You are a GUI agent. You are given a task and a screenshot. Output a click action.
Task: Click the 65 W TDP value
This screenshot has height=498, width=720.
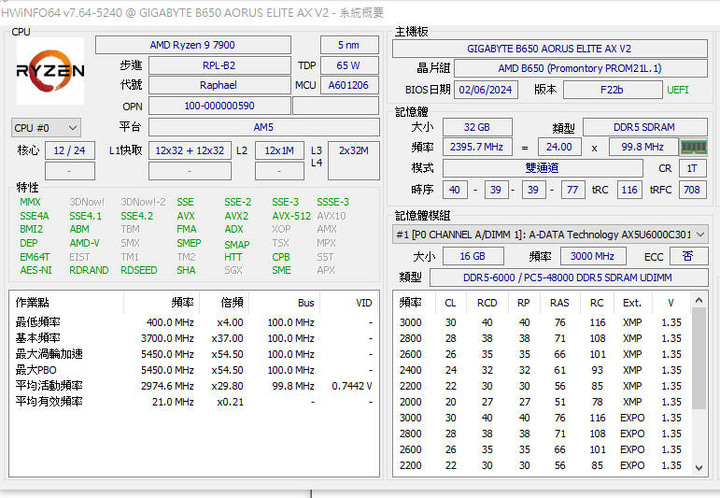tap(349, 66)
